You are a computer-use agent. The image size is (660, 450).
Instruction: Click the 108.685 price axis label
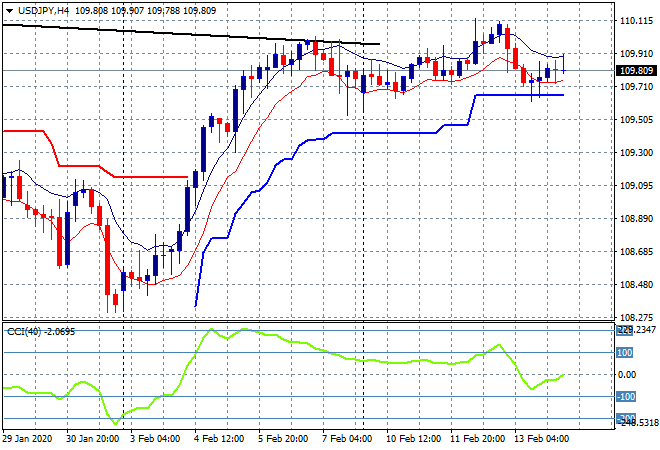(636, 252)
